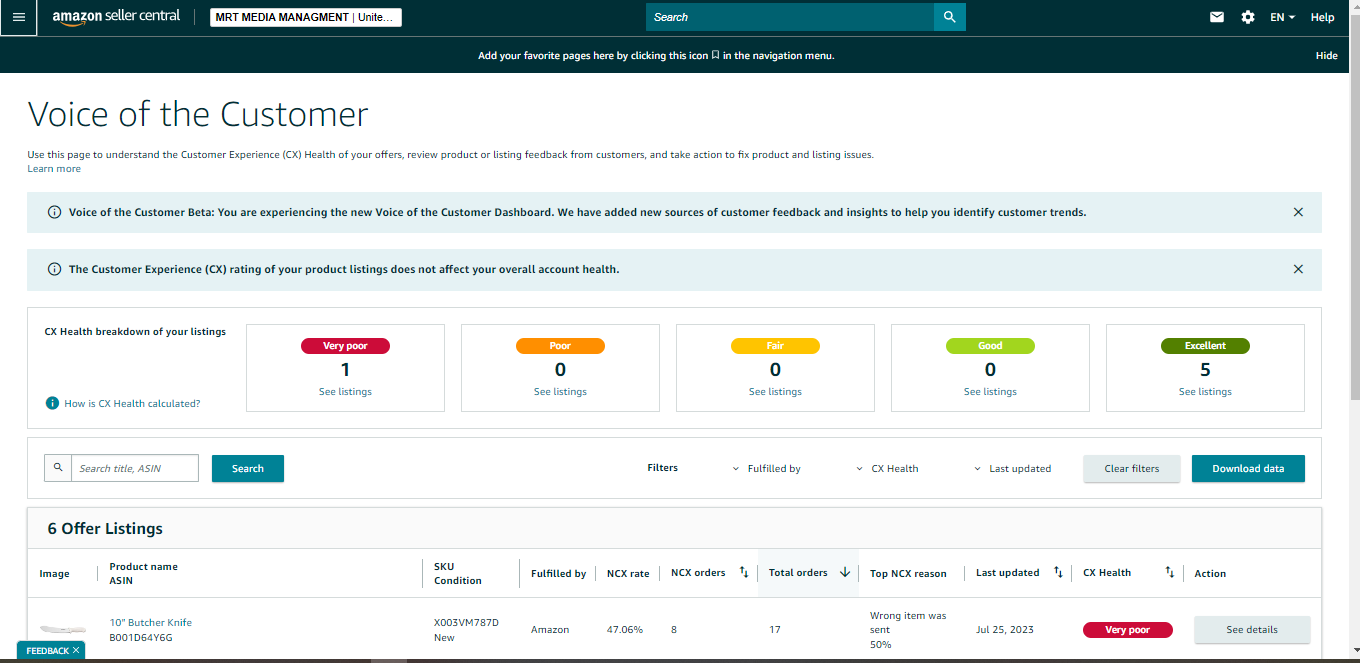
Task: Click the Top NCX reason column header
Action: [908, 573]
